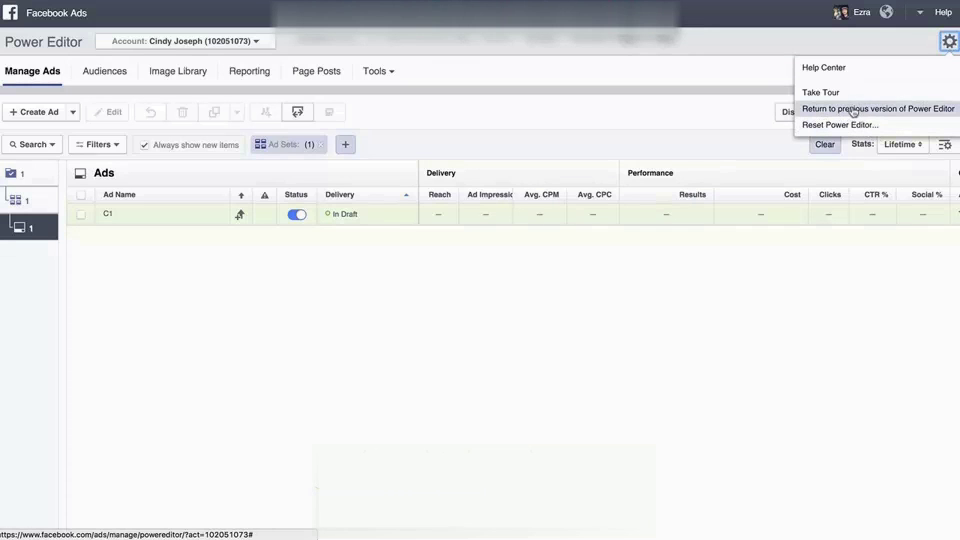Open the top bar account dropdown arrow
Viewport: 960px width, 540px height.
click(920, 12)
